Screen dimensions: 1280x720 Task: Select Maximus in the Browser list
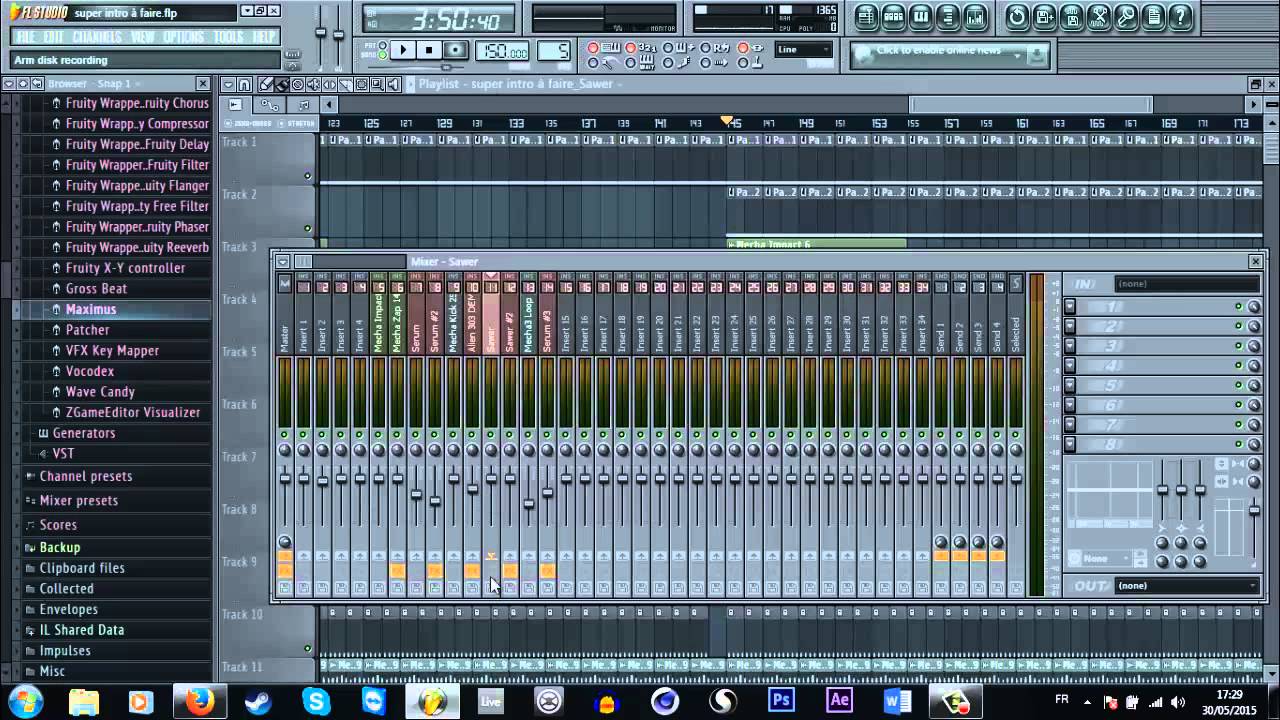[x=91, y=309]
